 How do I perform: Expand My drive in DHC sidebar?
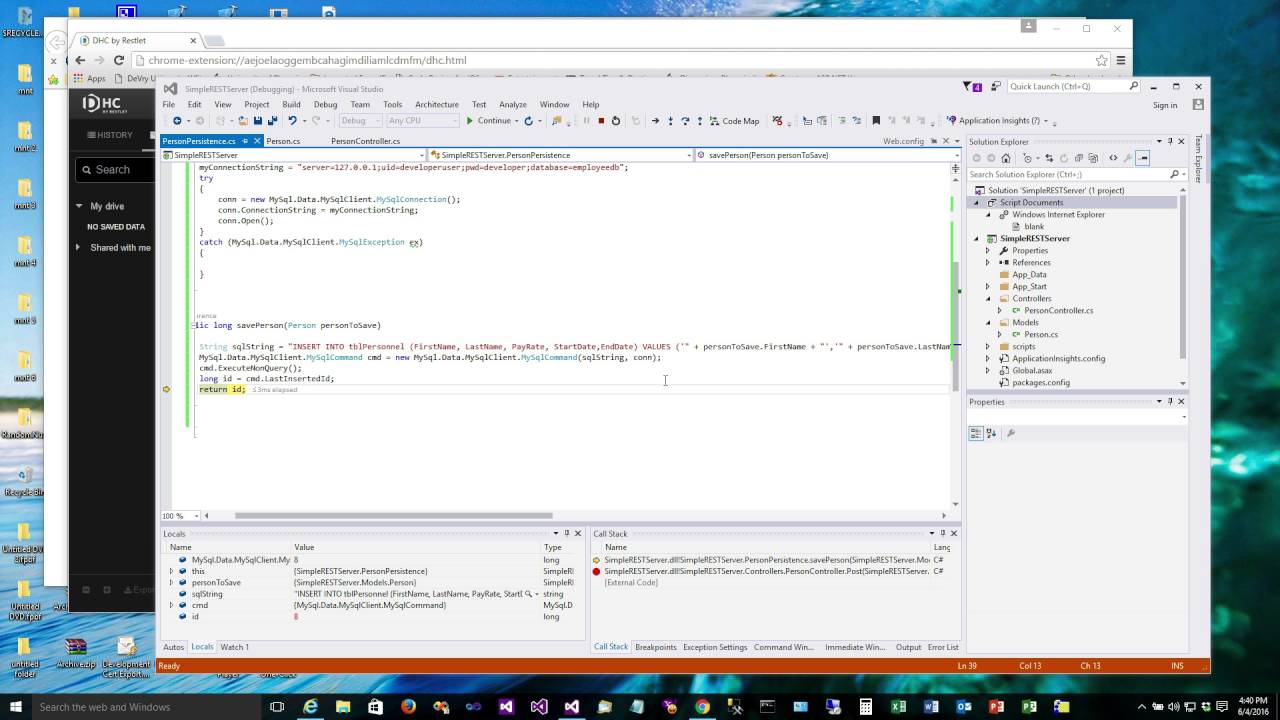[79, 206]
